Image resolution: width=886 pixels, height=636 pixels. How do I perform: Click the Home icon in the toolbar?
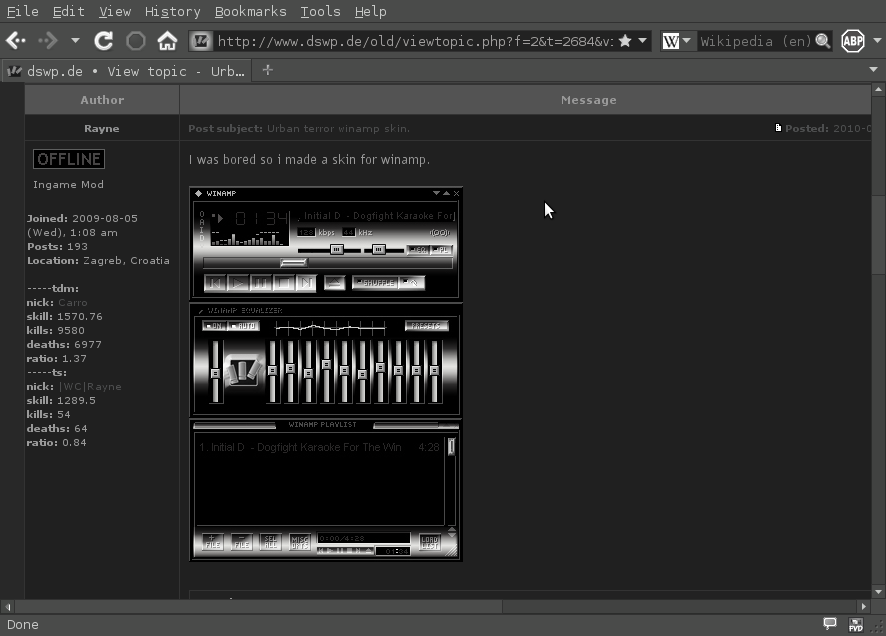[167, 41]
